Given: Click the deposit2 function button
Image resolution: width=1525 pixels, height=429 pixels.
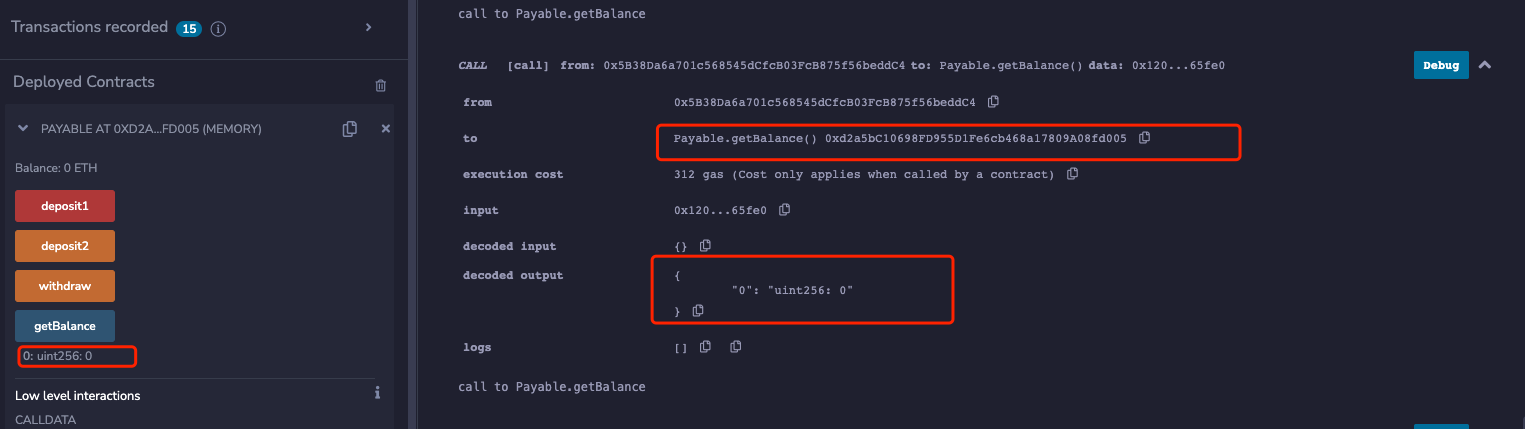Looking at the screenshot, I should [65, 246].
